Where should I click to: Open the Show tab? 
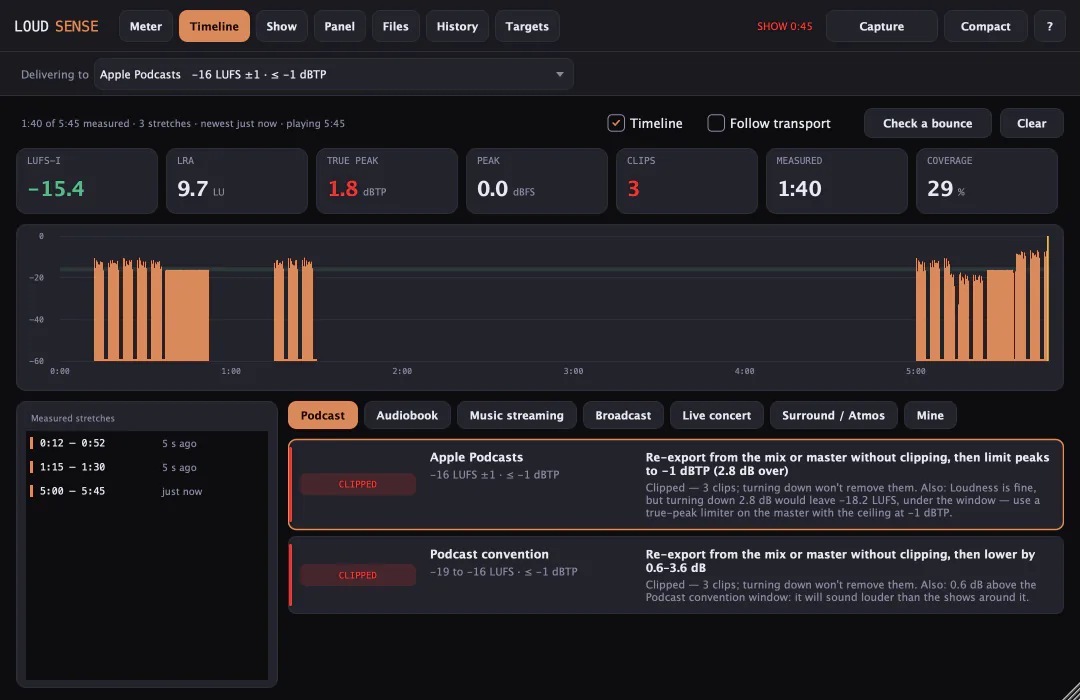[x=281, y=26]
